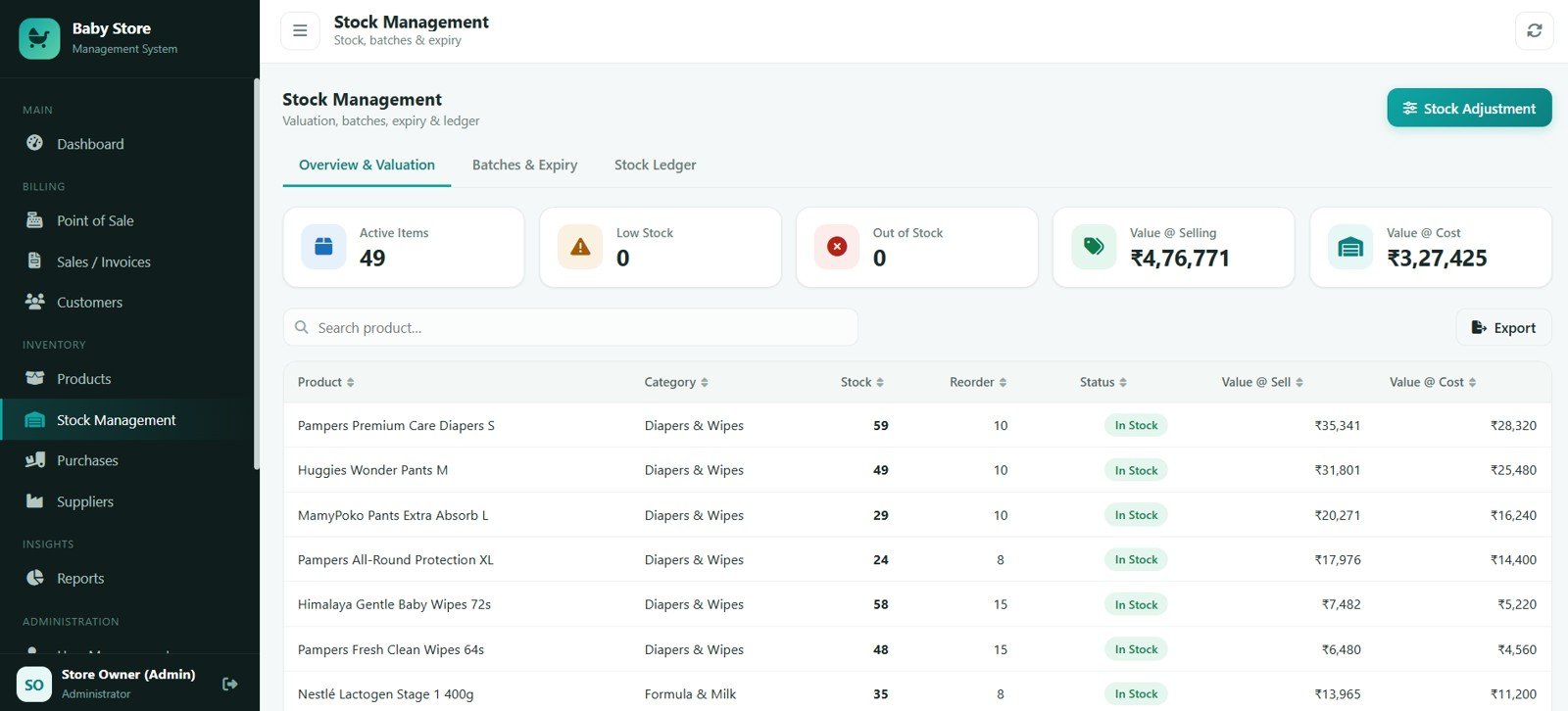Sort by the Reorder column
Image resolution: width=1568 pixels, height=711 pixels.
978,382
